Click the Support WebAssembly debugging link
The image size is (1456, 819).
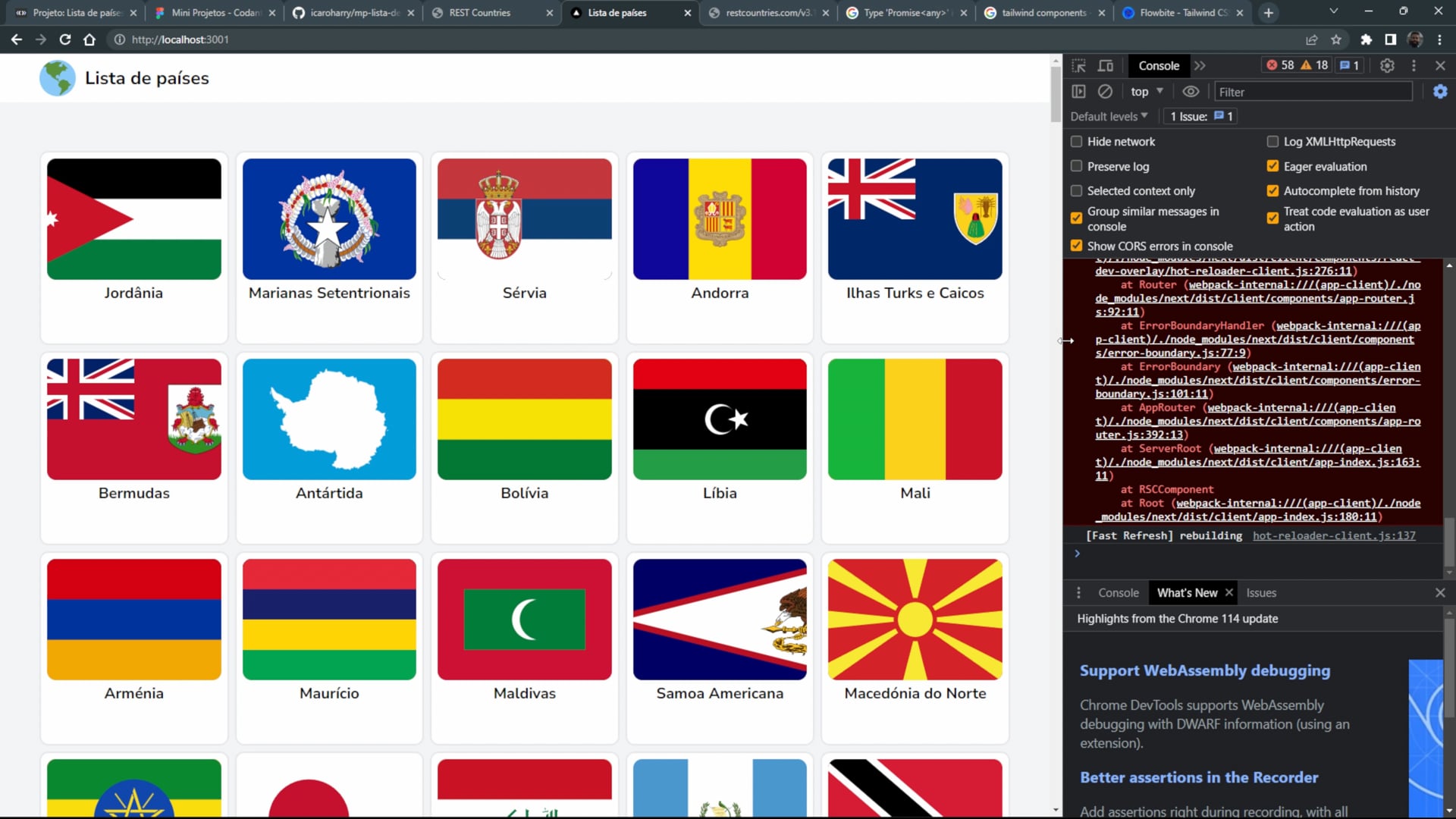pos(1204,670)
